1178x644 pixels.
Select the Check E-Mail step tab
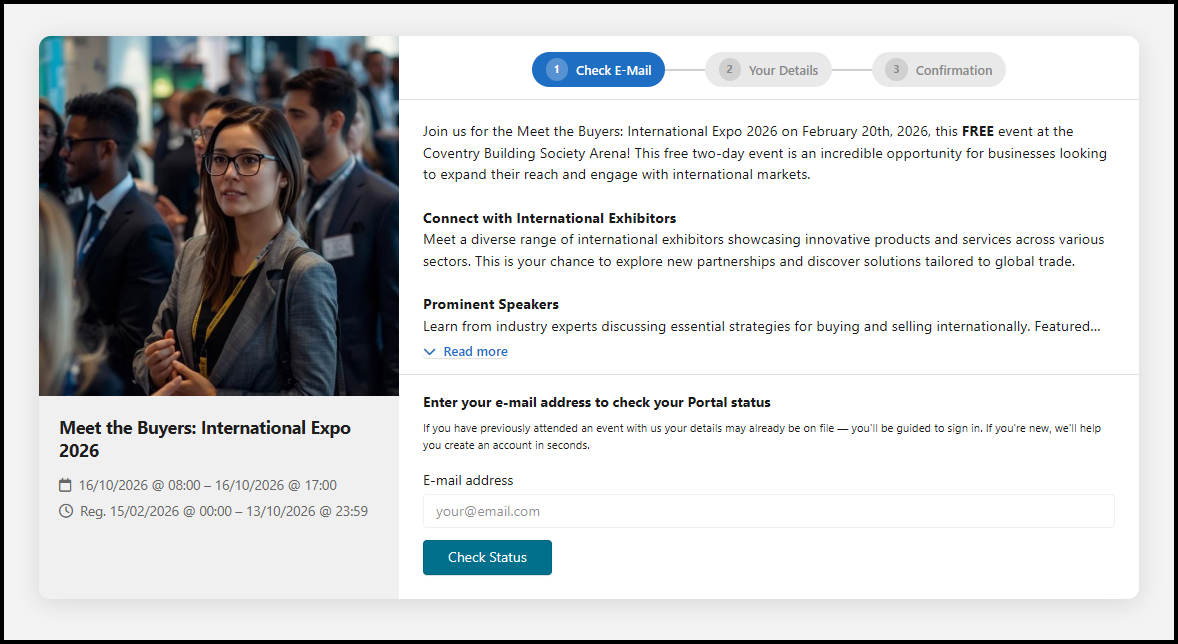[x=598, y=70]
